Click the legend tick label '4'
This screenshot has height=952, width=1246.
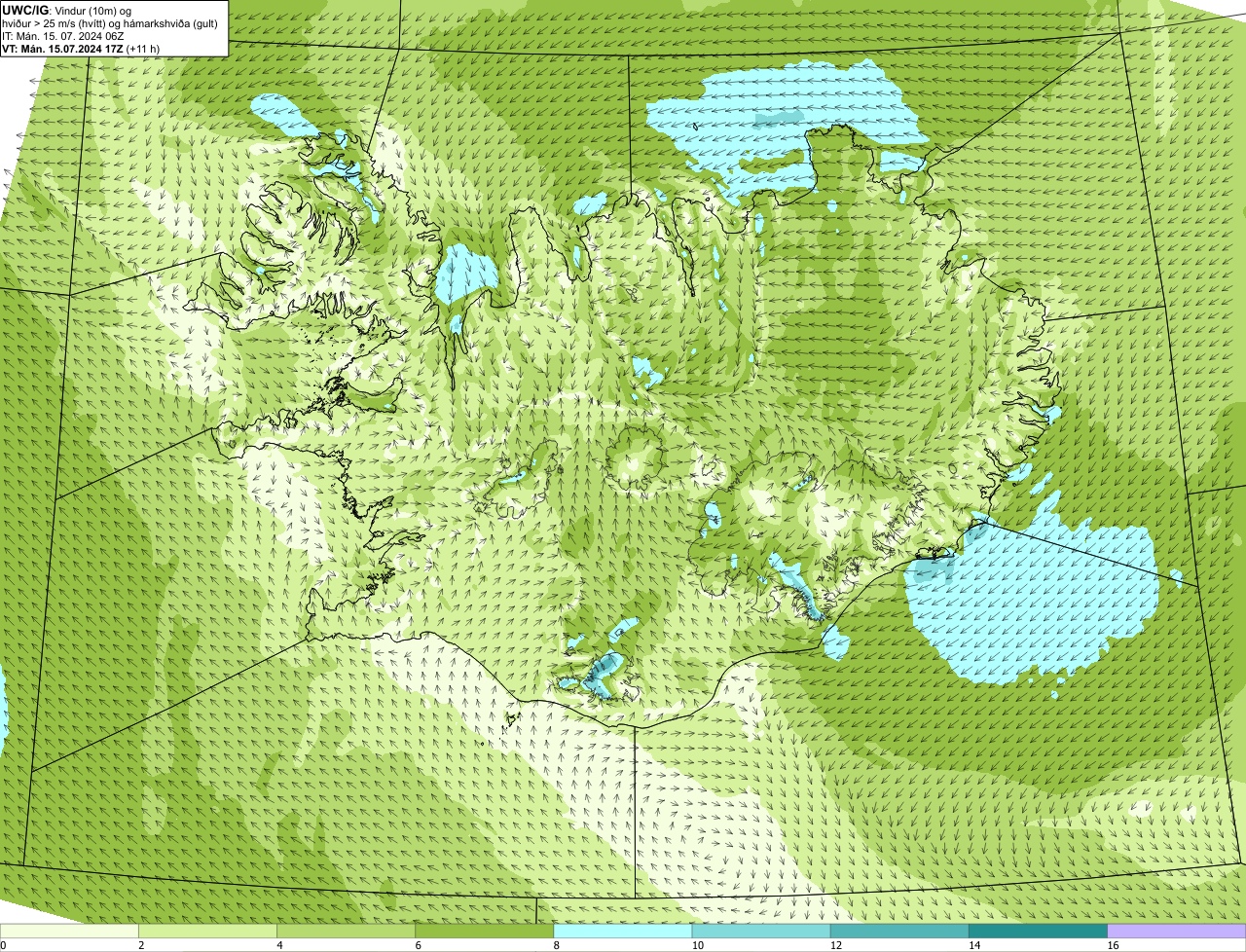point(279,945)
